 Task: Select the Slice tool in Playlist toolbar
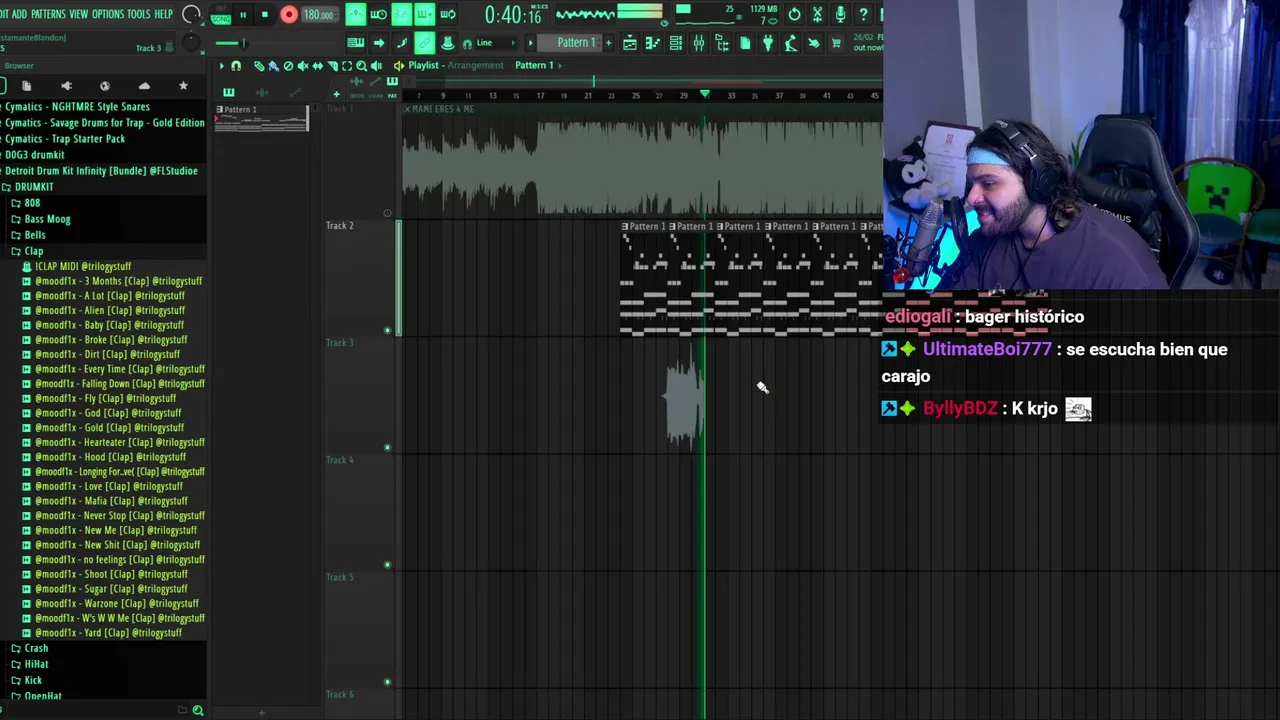pyautogui.click(x=333, y=66)
